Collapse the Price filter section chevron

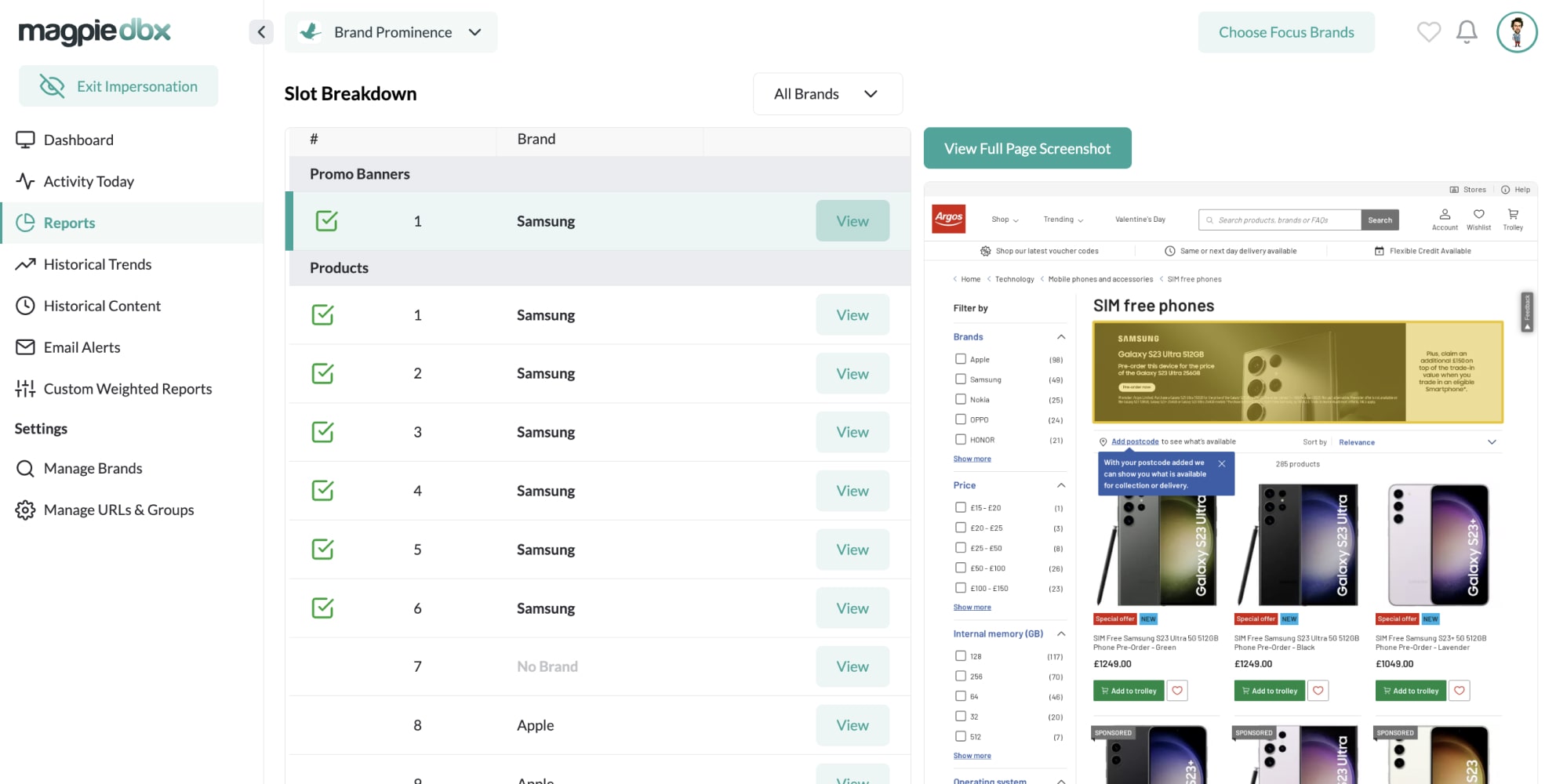tap(1061, 485)
